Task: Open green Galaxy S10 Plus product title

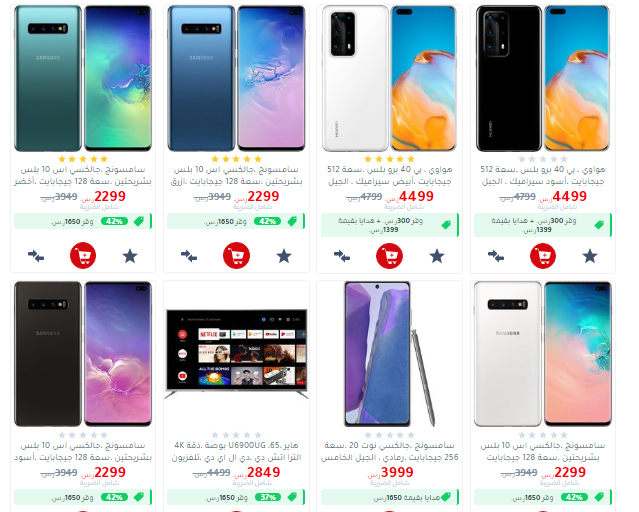Action: (83, 175)
